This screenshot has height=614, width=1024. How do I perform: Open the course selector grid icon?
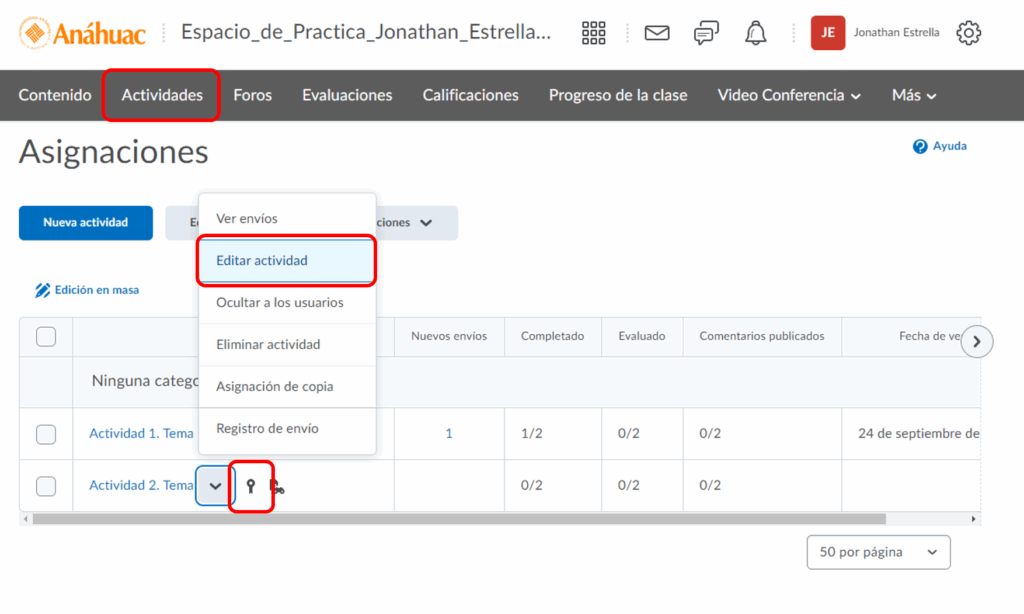[593, 33]
